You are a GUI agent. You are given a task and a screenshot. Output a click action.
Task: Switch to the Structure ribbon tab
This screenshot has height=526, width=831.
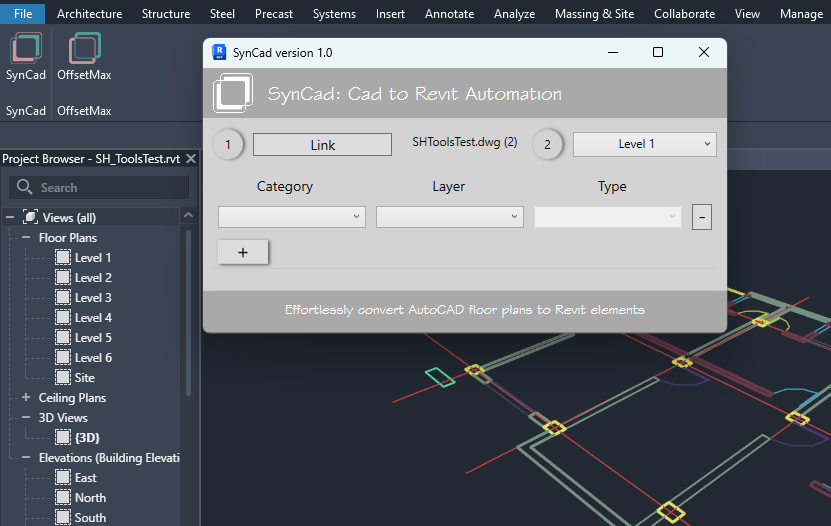tap(166, 14)
